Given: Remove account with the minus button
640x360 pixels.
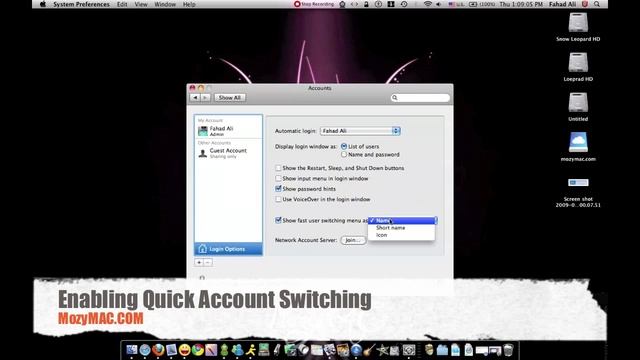Looking at the screenshot, I should (x=208, y=262).
